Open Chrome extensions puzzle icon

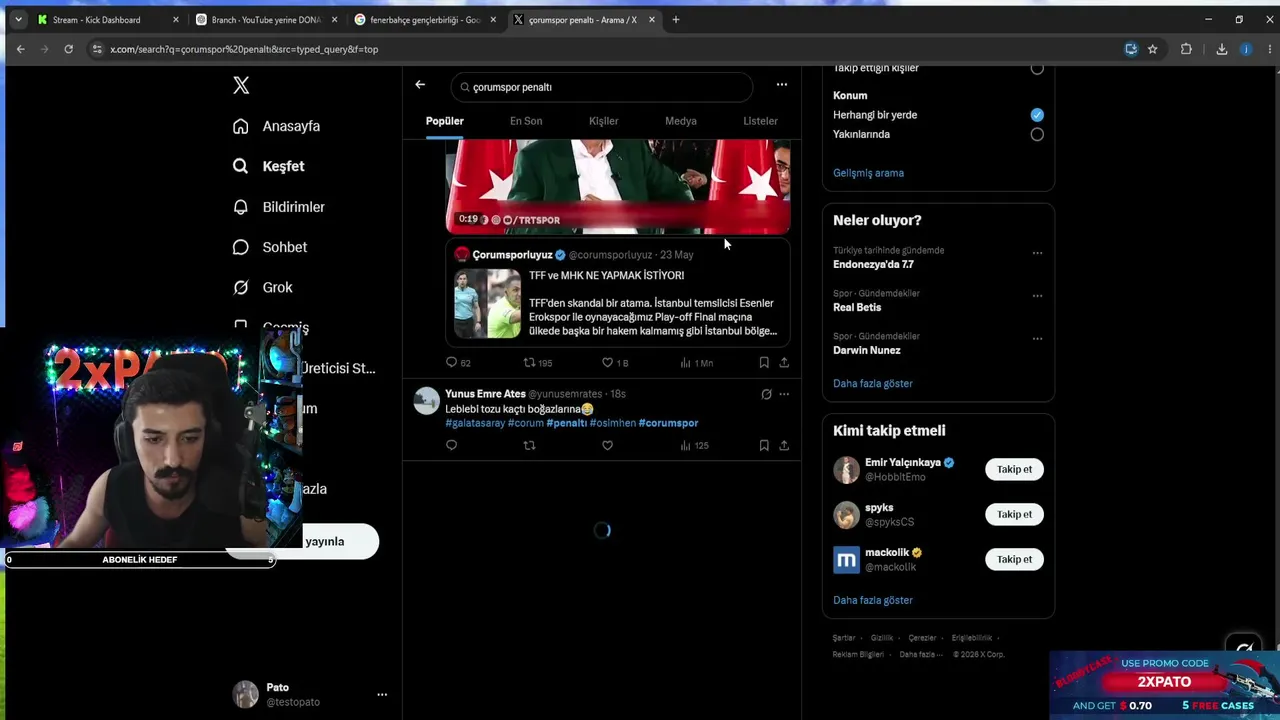(x=1186, y=49)
